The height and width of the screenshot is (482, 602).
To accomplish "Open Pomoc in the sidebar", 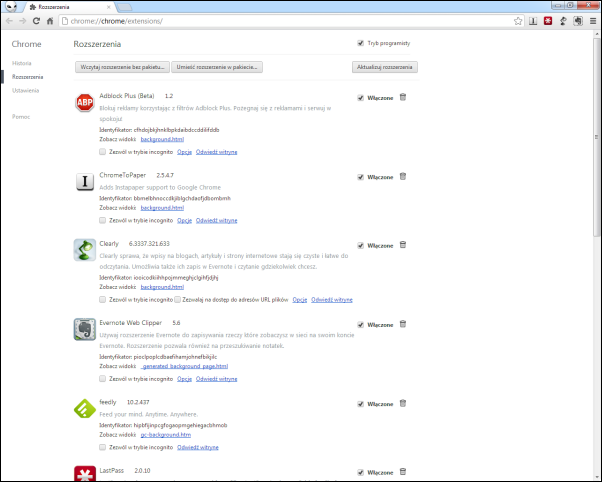I will point(21,116).
